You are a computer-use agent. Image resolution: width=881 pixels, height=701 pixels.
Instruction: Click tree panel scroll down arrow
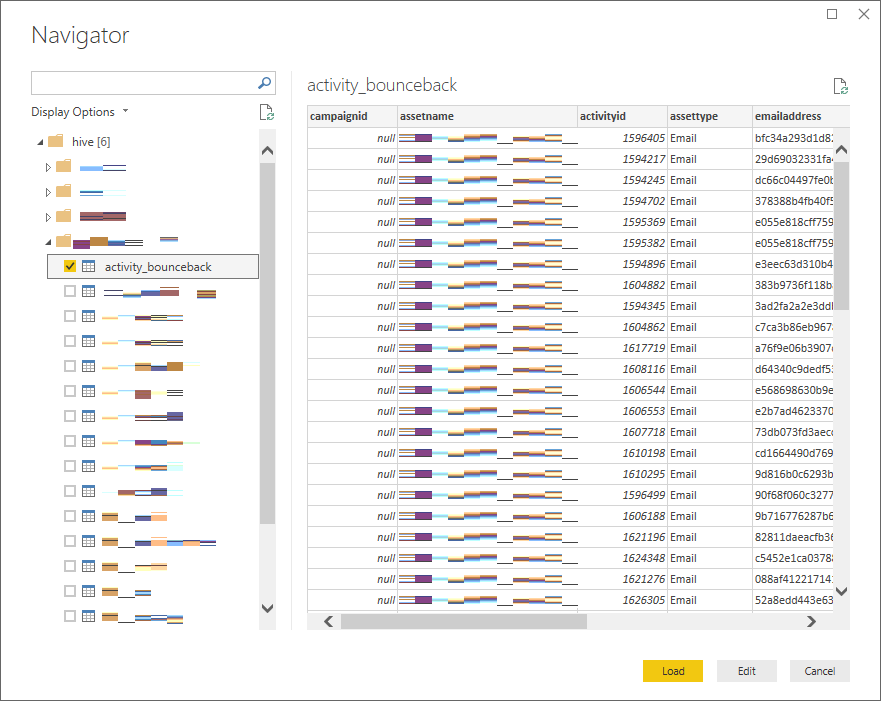click(x=267, y=608)
